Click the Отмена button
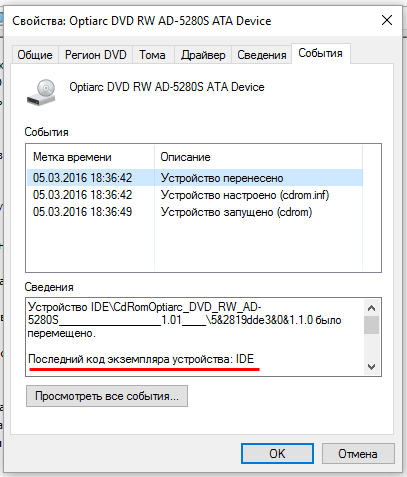Image resolution: width=407 pixels, height=477 pixels. click(x=358, y=454)
